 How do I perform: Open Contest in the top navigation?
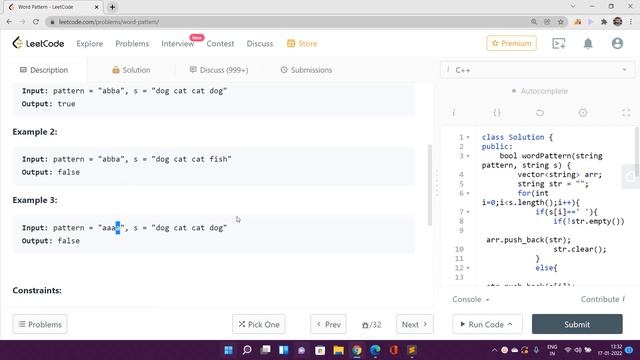tap(220, 44)
